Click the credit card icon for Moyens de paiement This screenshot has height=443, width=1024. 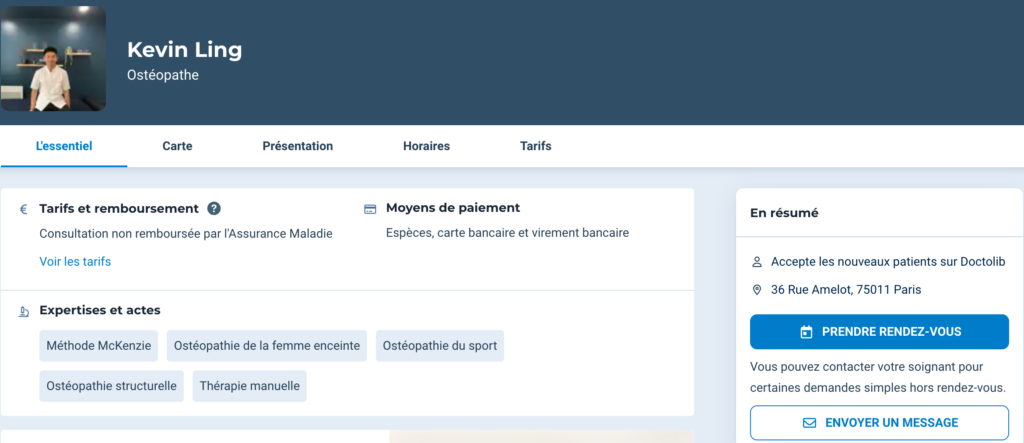point(370,209)
